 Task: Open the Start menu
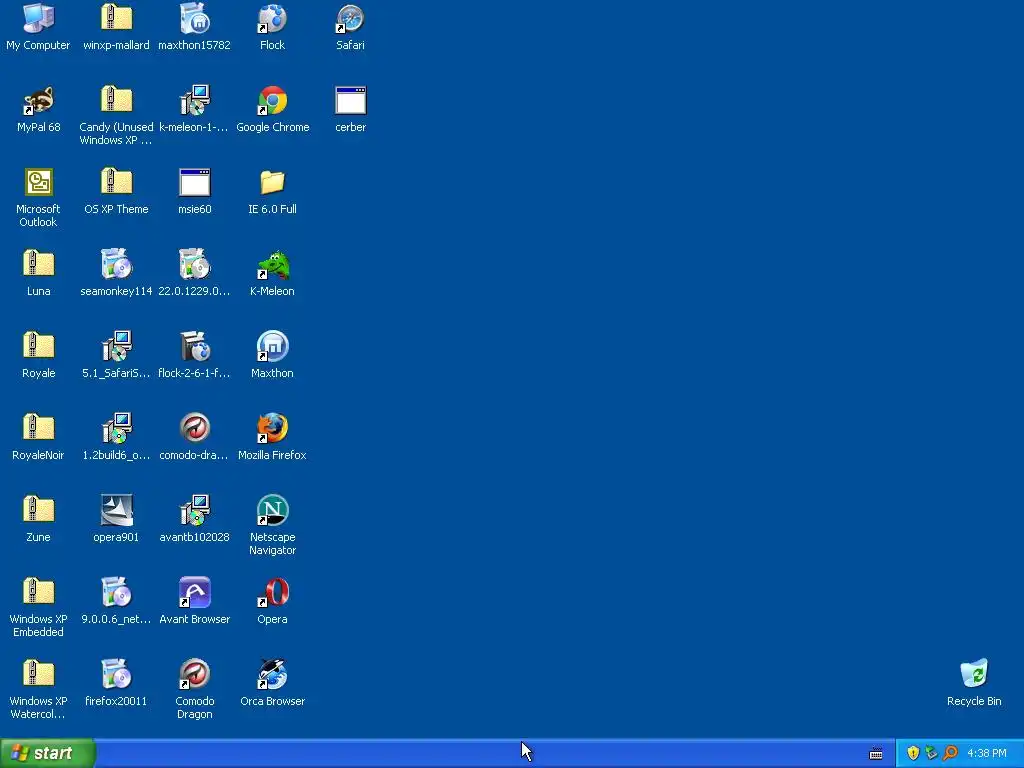coord(47,754)
